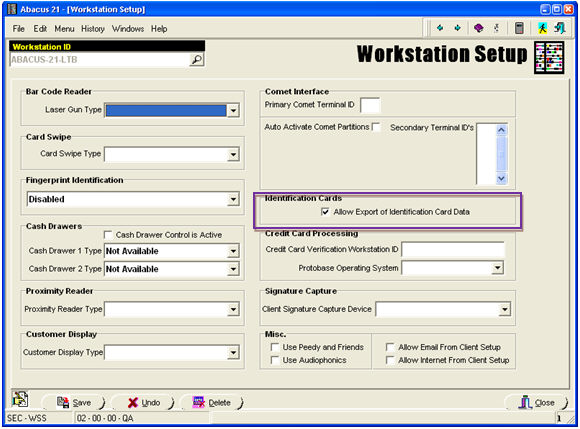Expand the Laser Gun Type dropdown
Viewport: 580px width, 429px height.
(x=233, y=110)
